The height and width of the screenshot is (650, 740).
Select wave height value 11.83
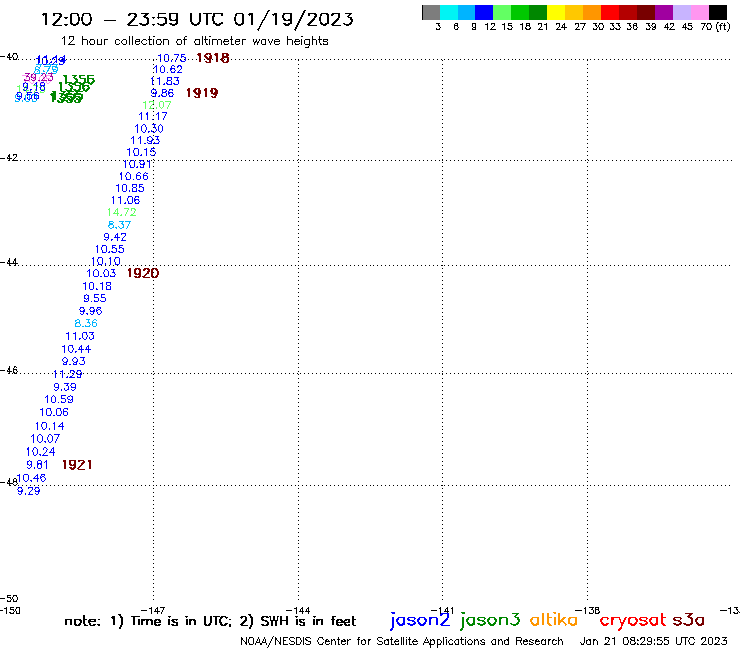[x=165, y=81]
